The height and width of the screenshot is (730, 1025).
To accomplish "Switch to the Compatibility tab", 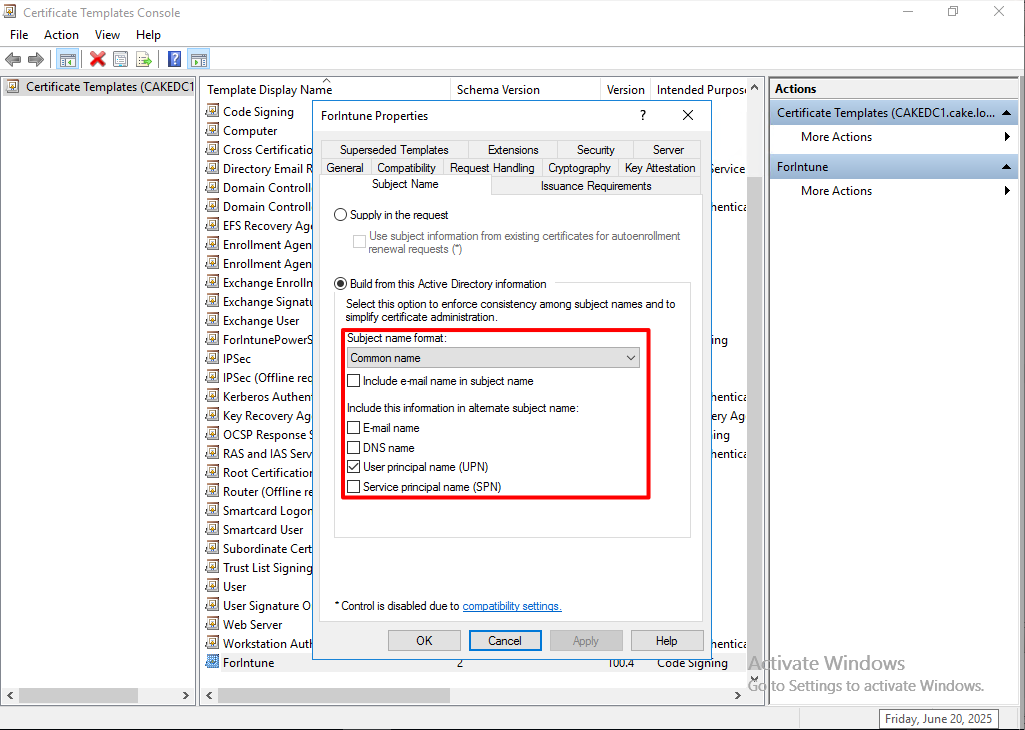I will [407, 168].
